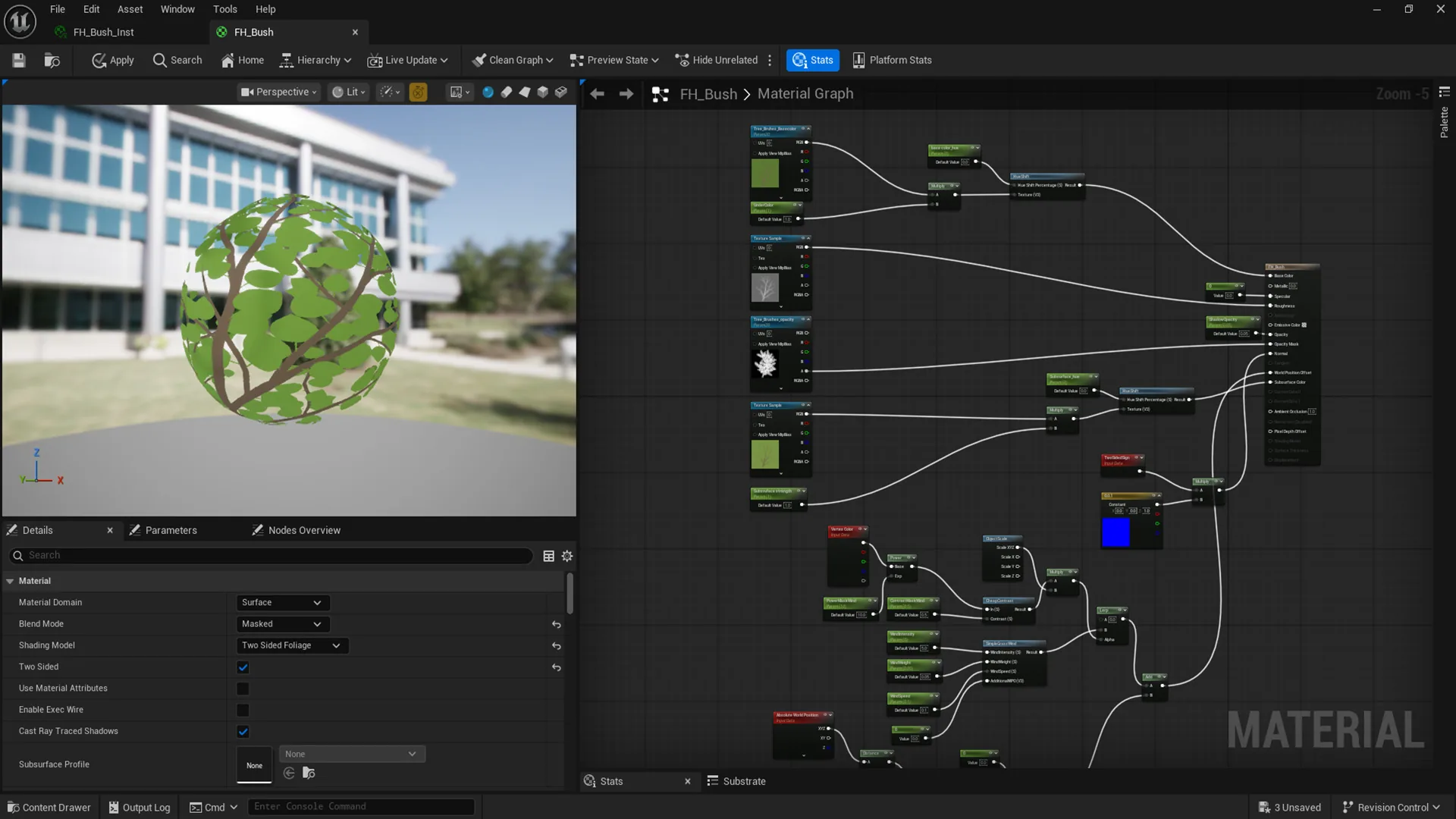Screen dimensions: 1456x819
Task: Click the Save asset floppy icon
Action: pos(19,61)
